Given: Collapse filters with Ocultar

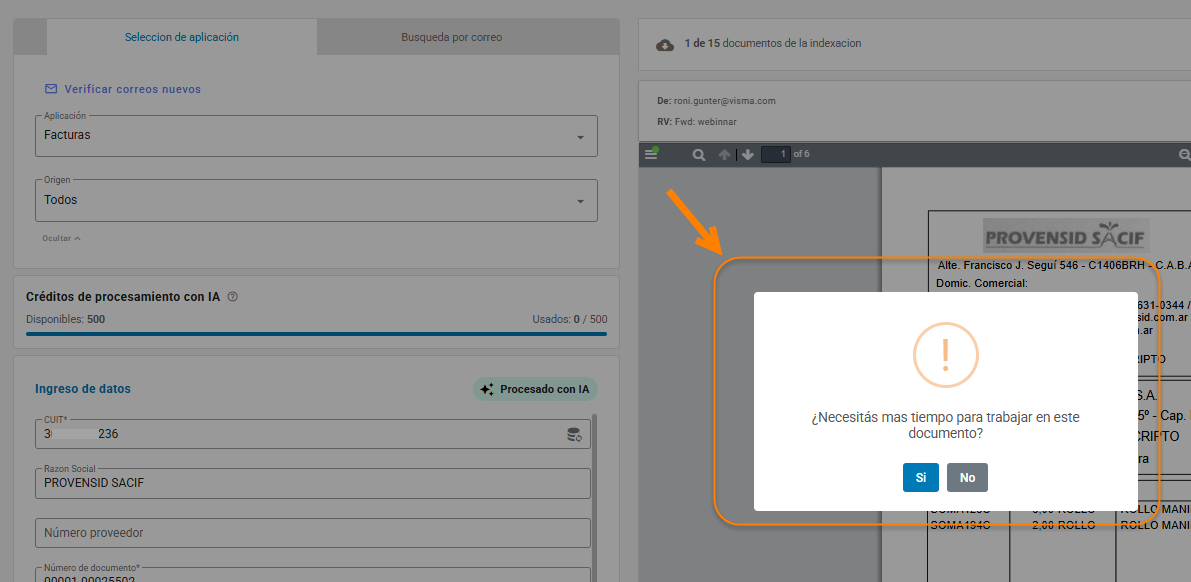Looking at the screenshot, I should [62, 239].
